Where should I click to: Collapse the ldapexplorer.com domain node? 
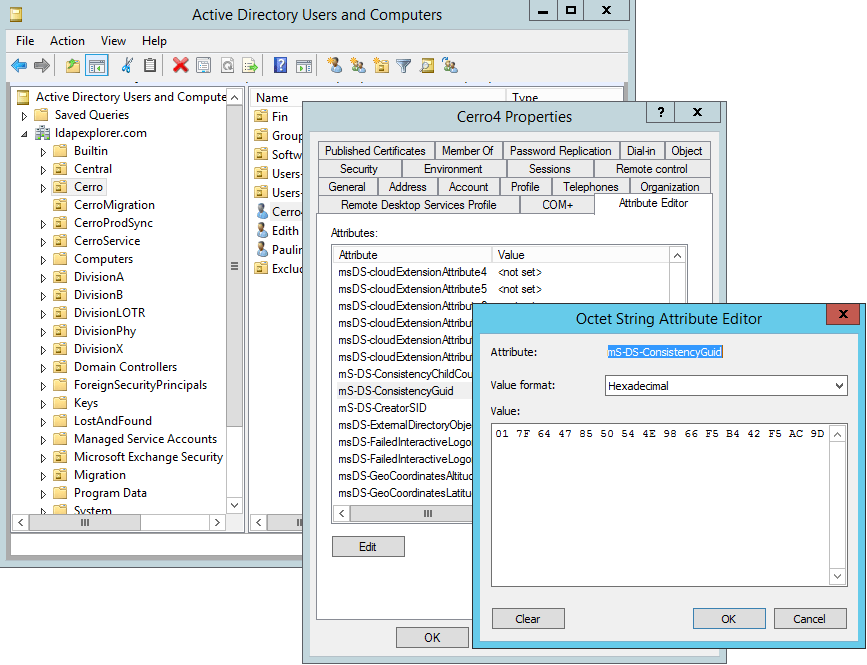(x=22, y=132)
